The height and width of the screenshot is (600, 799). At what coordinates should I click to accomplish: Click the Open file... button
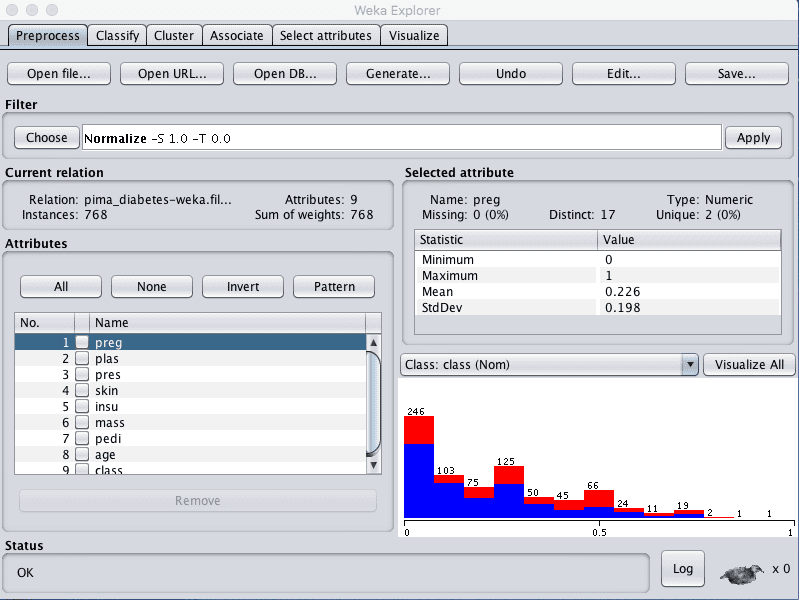(59, 74)
